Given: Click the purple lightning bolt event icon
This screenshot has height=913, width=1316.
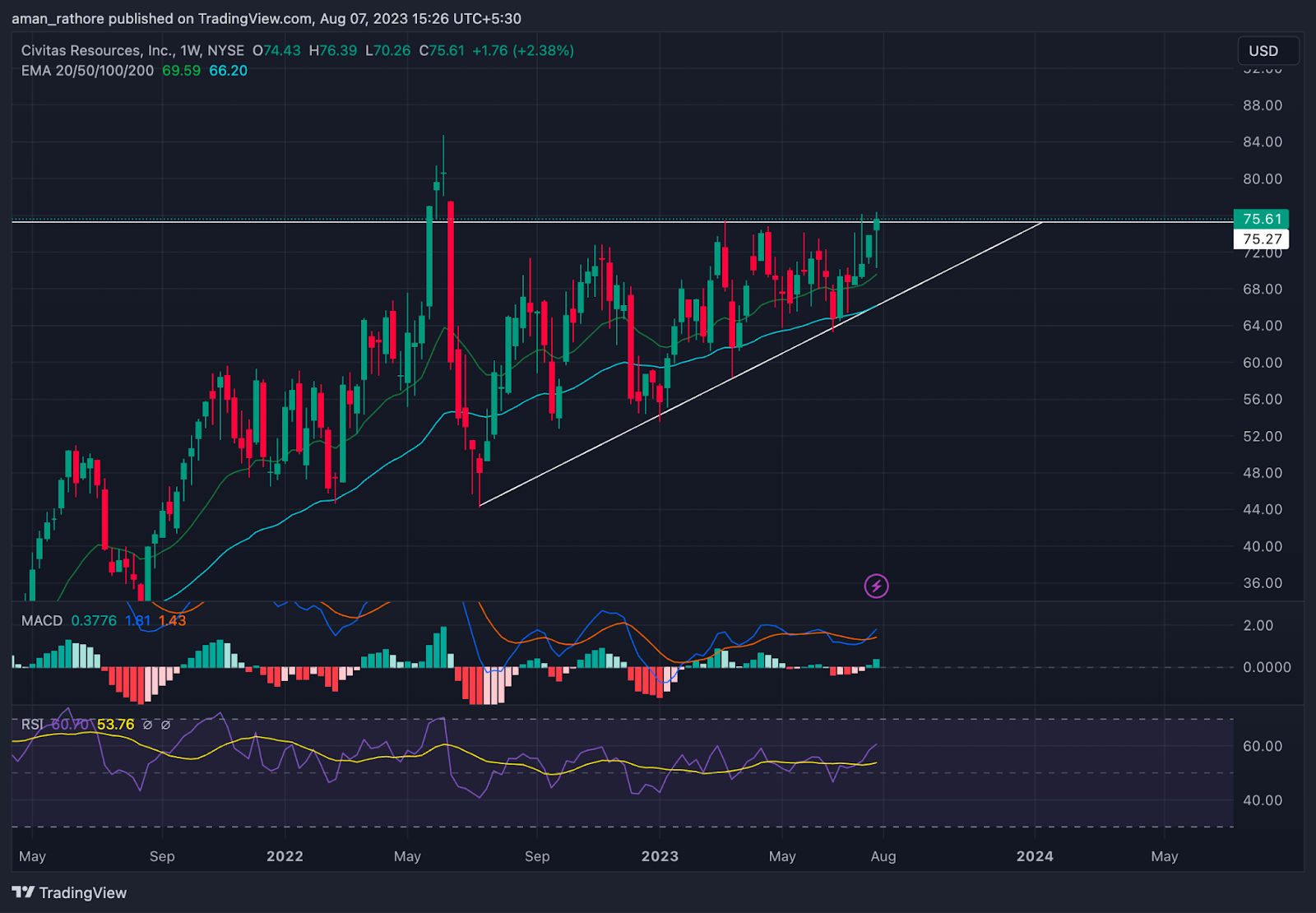Looking at the screenshot, I should click(876, 586).
